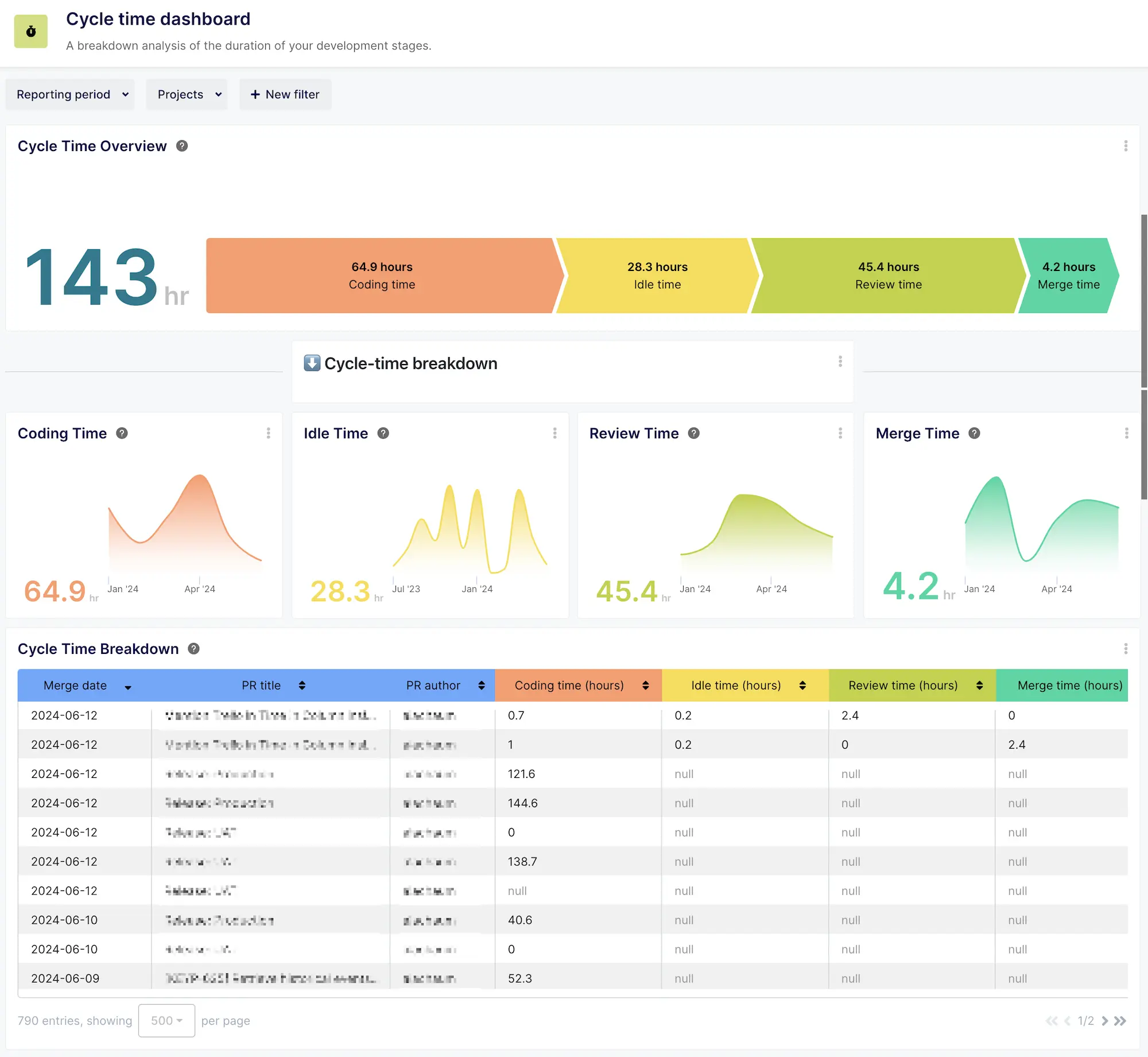The image size is (1148, 1057).
Task: Toggle the Merge date sort direction
Action: 128,686
